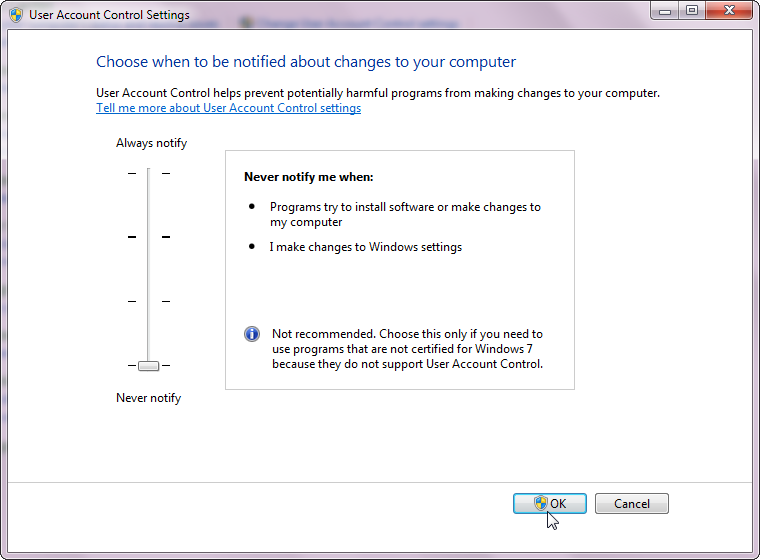This screenshot has width=760, height=560.
Task: Click the blue information icon near 'Not recommended'
Action: click(252, 334)
